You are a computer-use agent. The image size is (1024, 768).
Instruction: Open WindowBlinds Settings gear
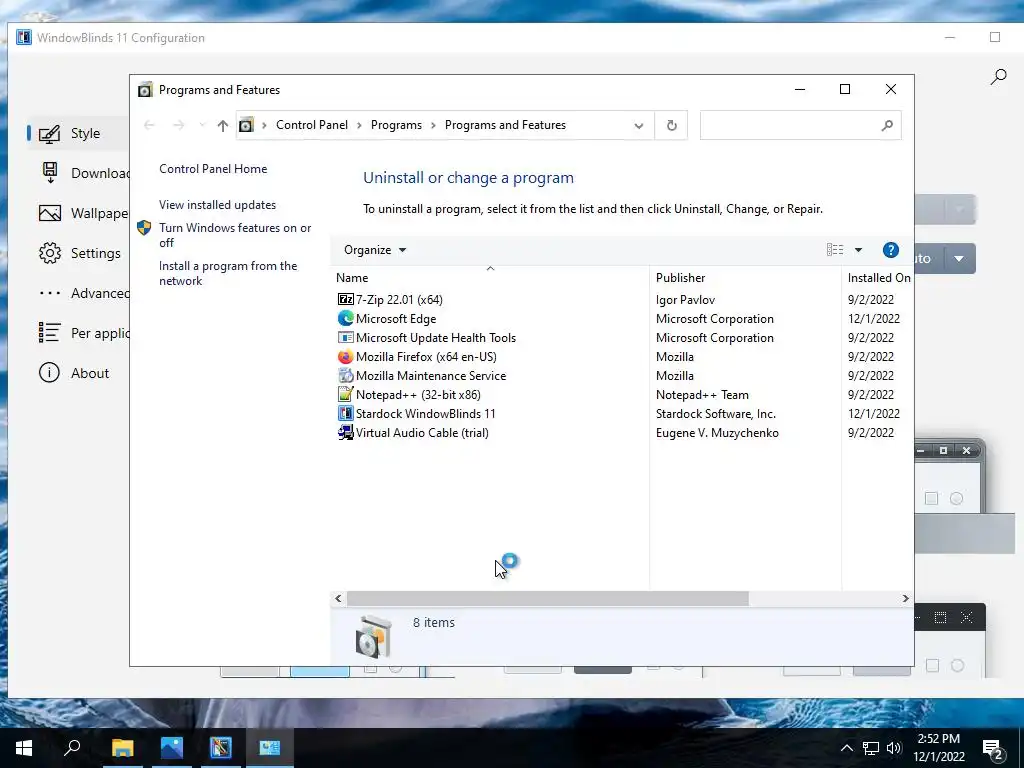[x=50, y=253]
